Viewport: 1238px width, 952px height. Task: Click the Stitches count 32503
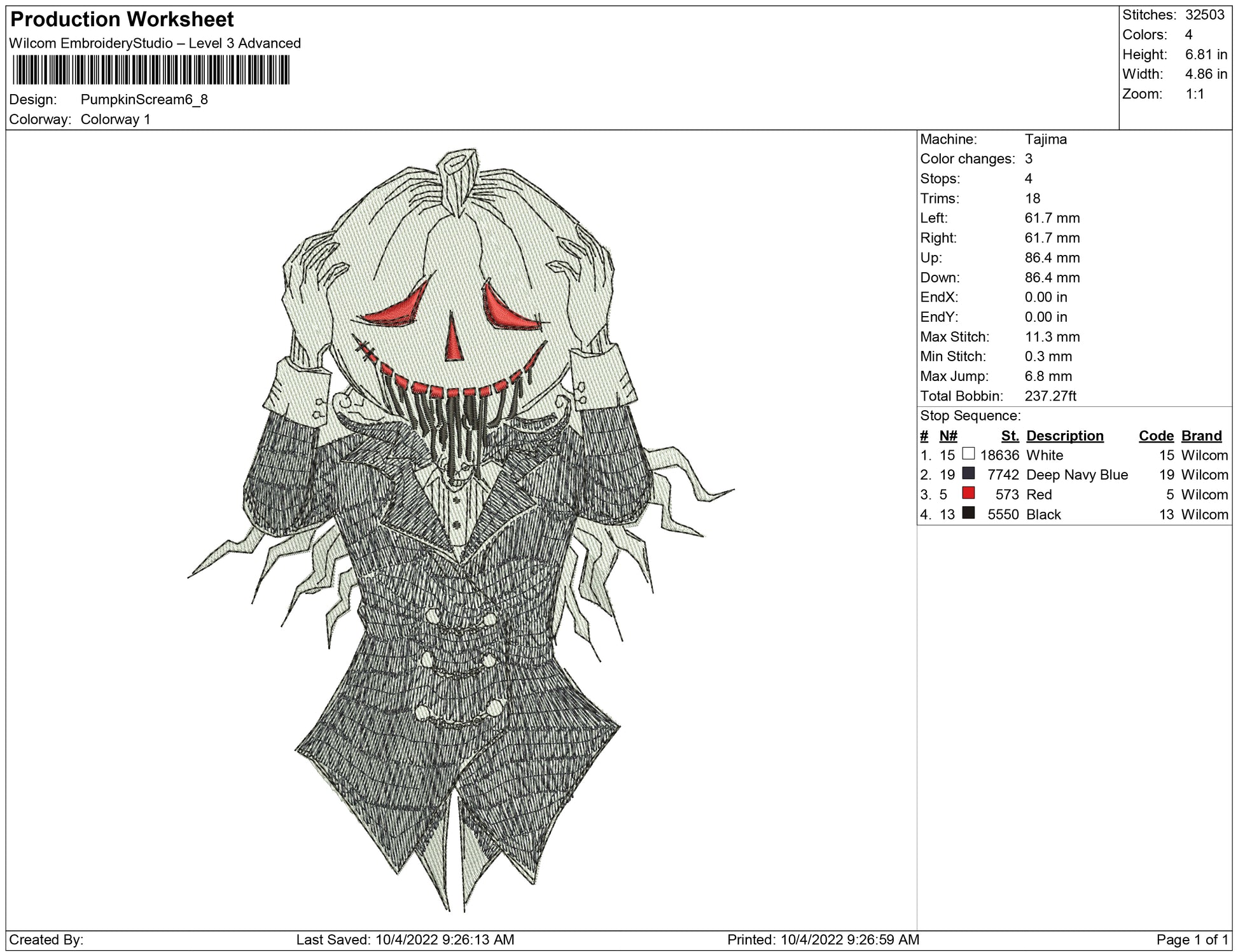tap(1204, 15)
